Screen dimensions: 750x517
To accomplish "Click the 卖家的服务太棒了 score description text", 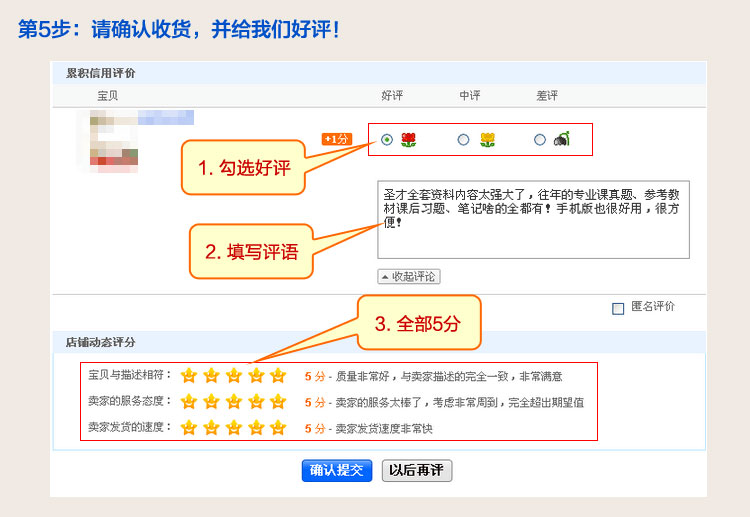I will pyautogui.click(x=460, y=403).
